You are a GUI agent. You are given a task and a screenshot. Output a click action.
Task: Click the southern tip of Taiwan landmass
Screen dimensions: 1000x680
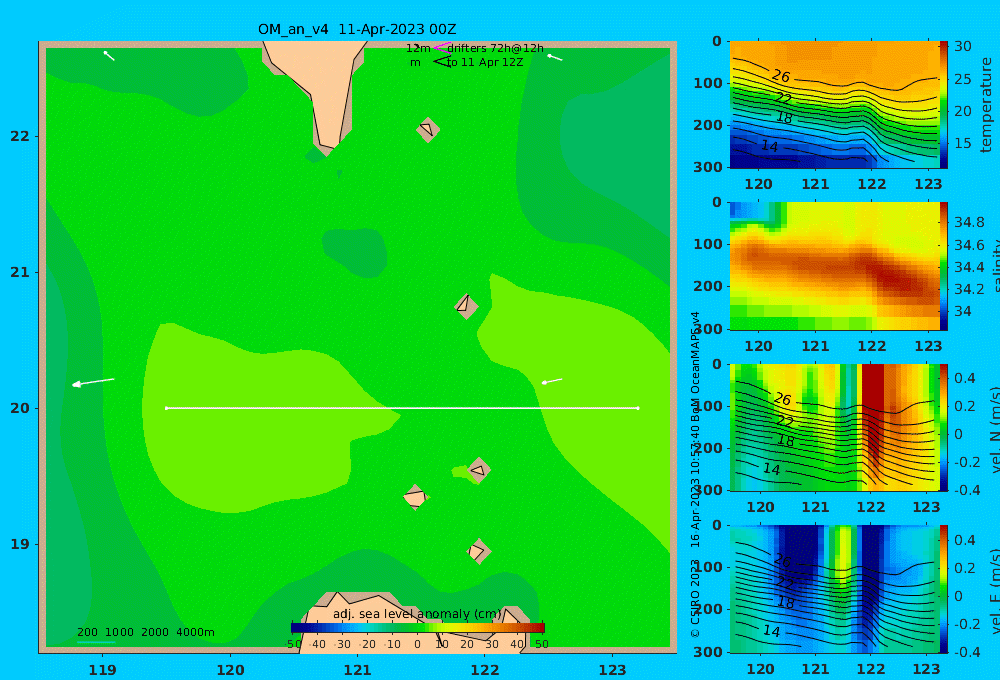[x=327, y=148]
